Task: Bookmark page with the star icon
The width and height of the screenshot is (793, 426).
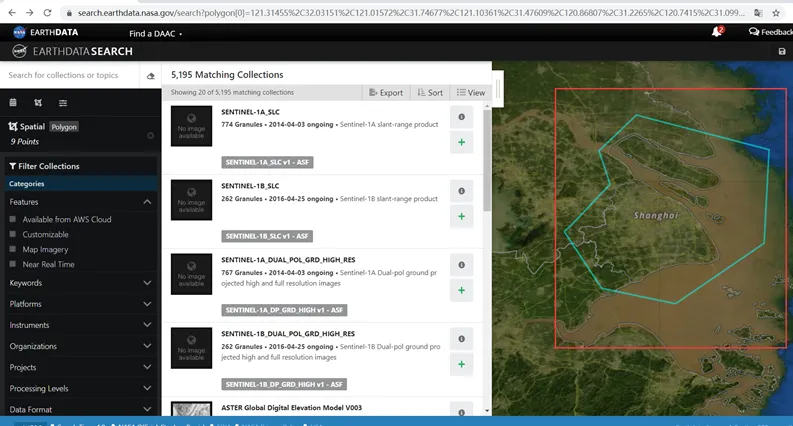Action: point(776,13)
